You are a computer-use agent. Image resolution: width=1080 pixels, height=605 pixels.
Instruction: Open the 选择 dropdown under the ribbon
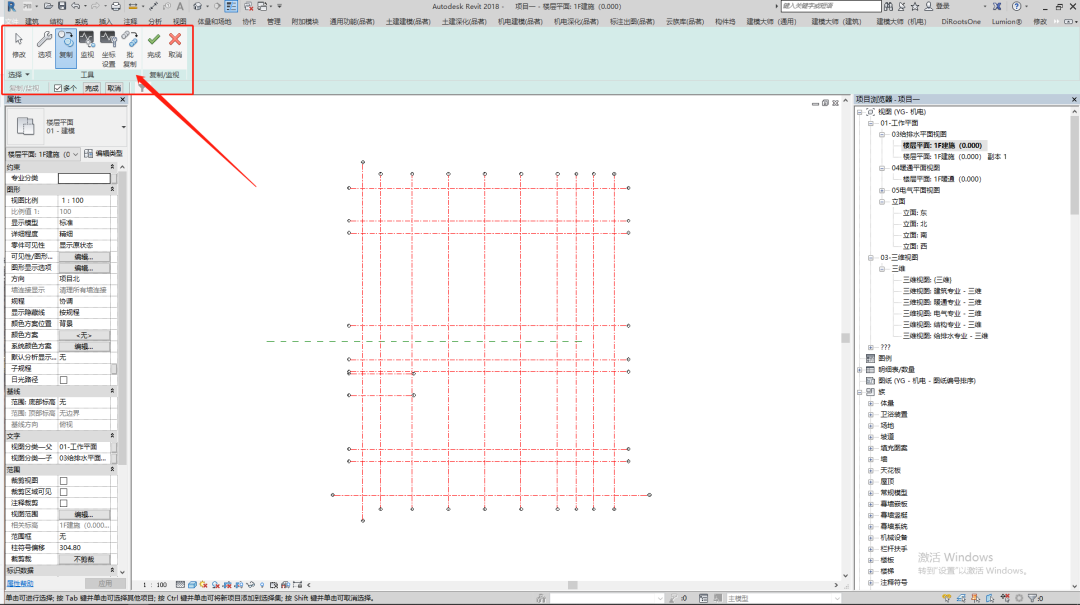(x=19, y=74)
